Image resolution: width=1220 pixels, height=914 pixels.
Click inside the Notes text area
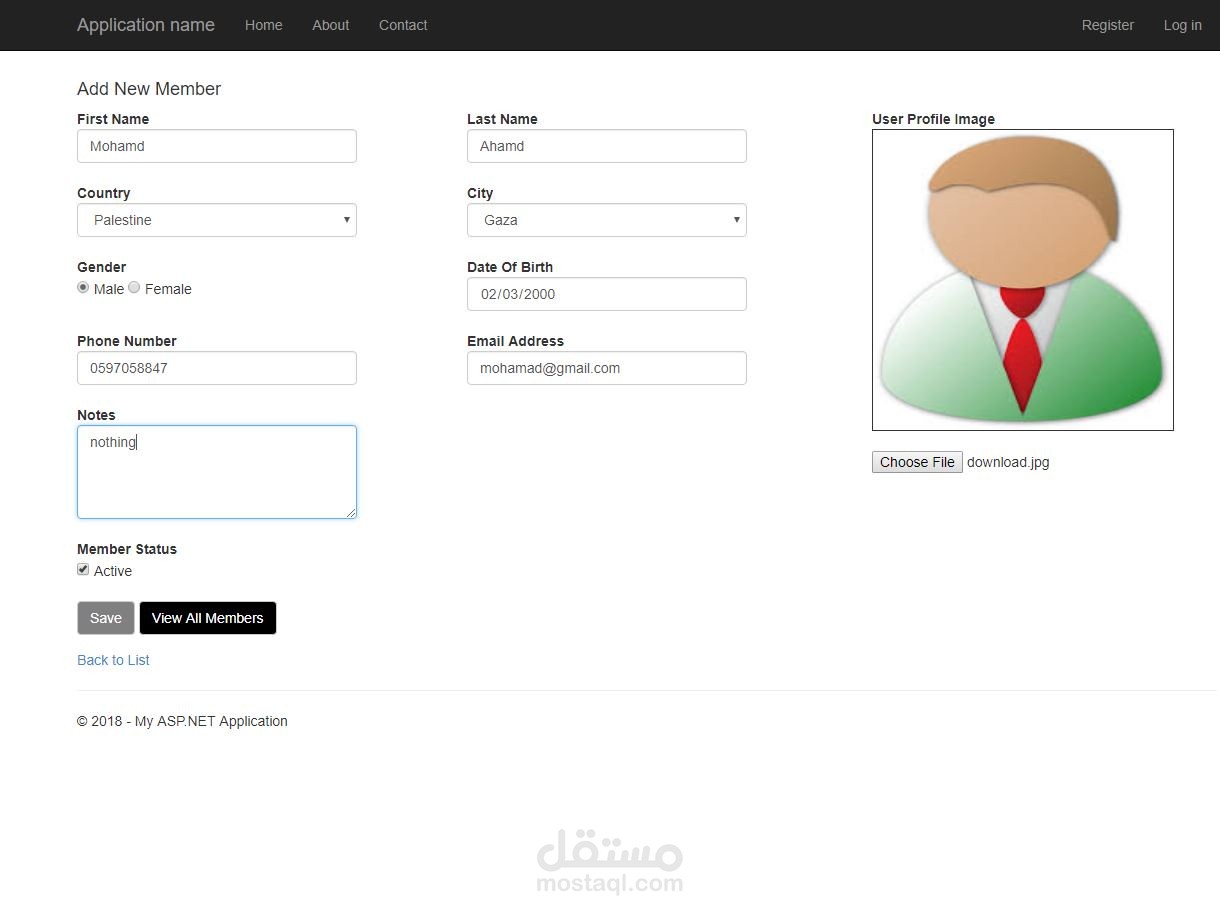point(217,472)
